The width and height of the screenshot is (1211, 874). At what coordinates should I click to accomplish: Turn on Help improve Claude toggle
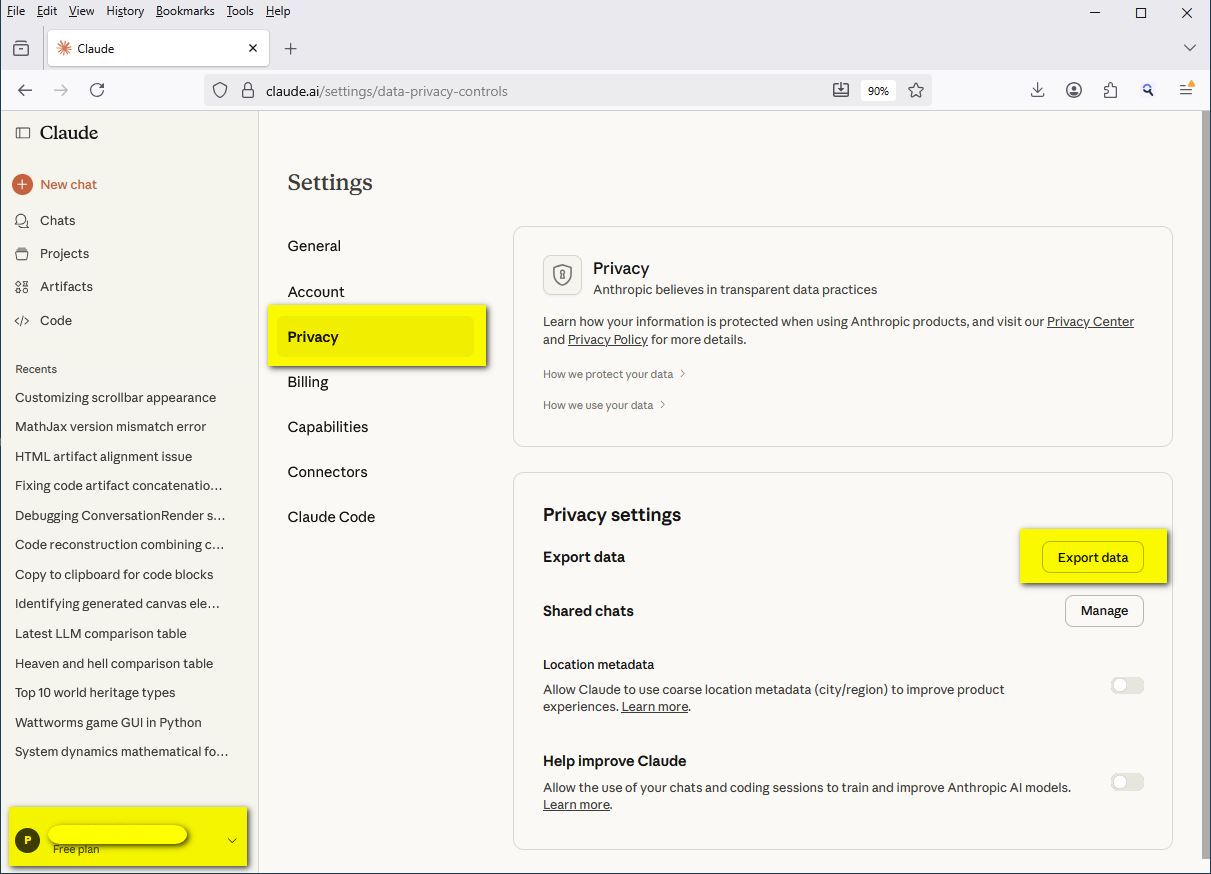pos(1126,782)
